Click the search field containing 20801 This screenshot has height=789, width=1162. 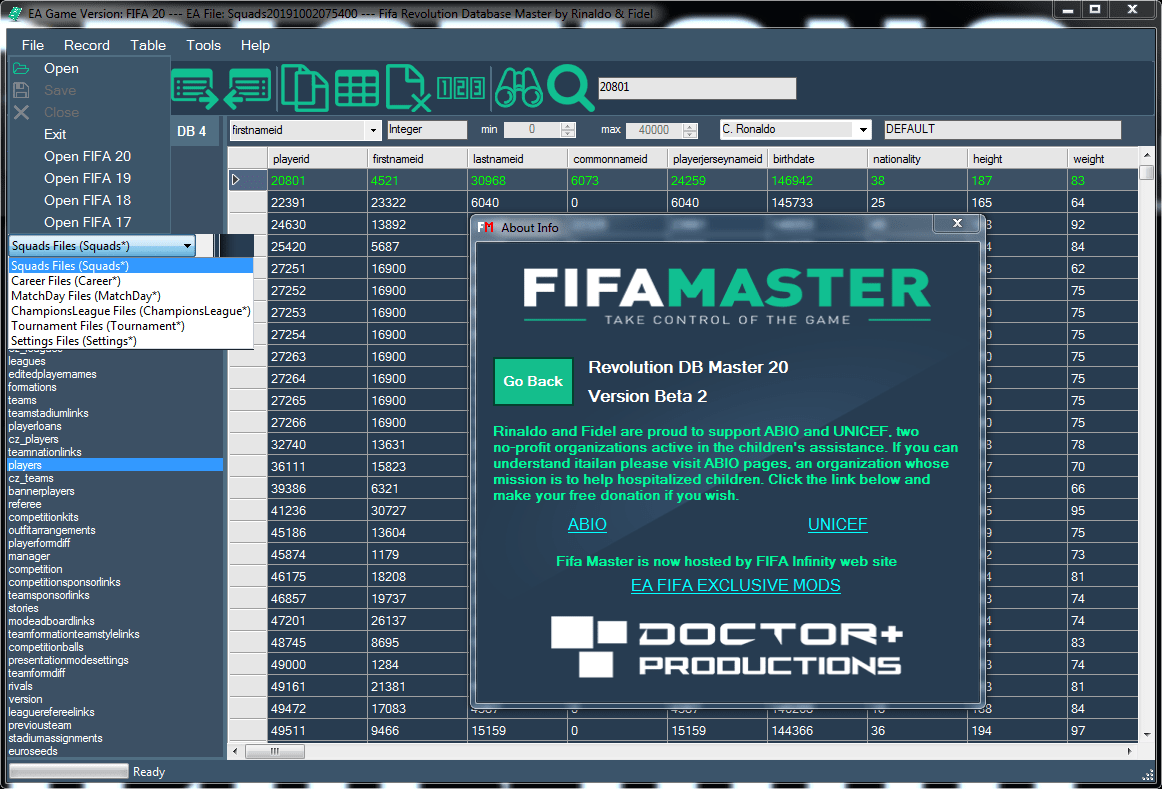pos(697,87)
